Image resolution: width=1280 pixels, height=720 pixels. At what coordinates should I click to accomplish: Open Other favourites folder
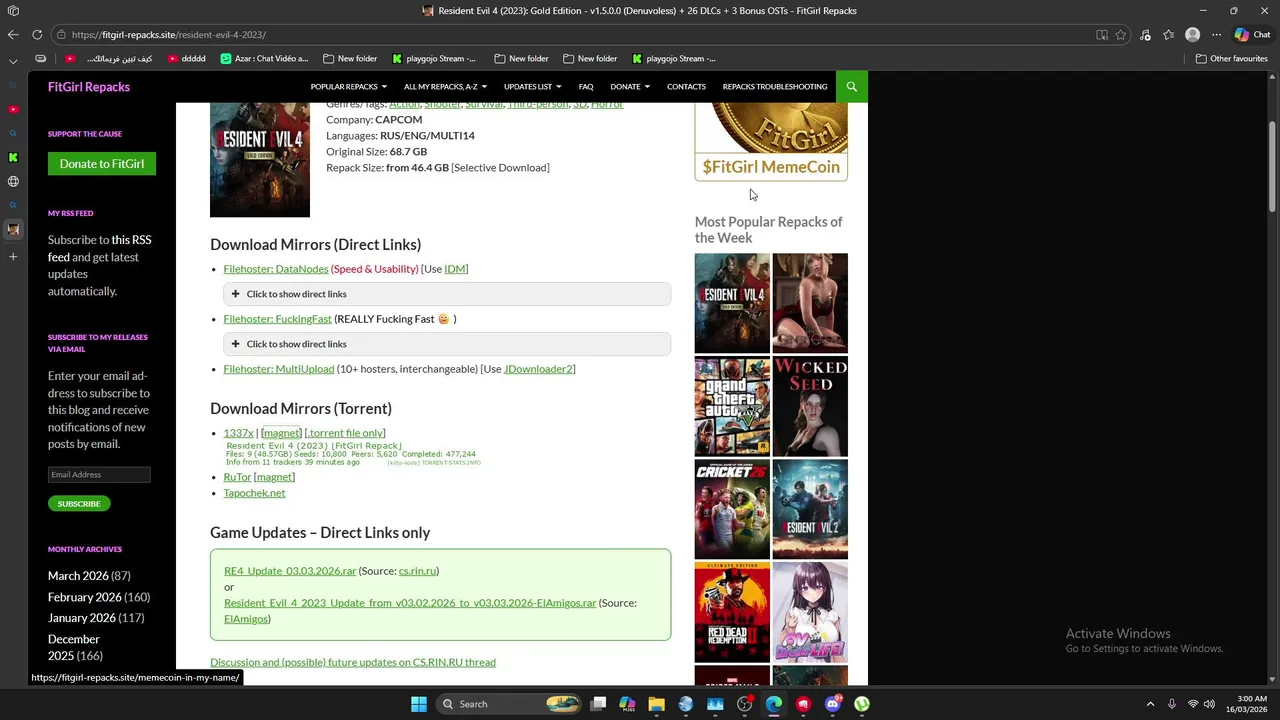(x=1232, y=58)
